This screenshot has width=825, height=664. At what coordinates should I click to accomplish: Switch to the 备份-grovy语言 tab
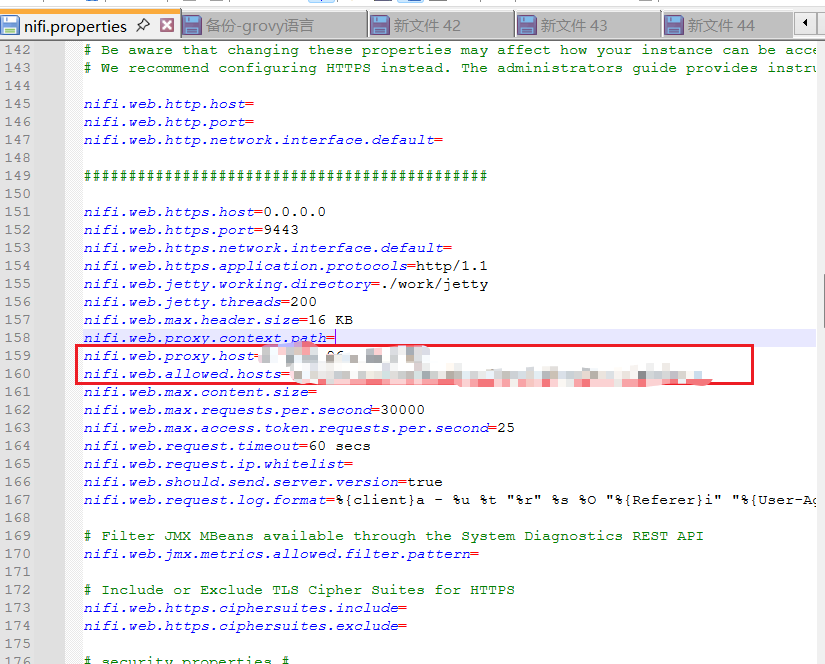[274, 25]
